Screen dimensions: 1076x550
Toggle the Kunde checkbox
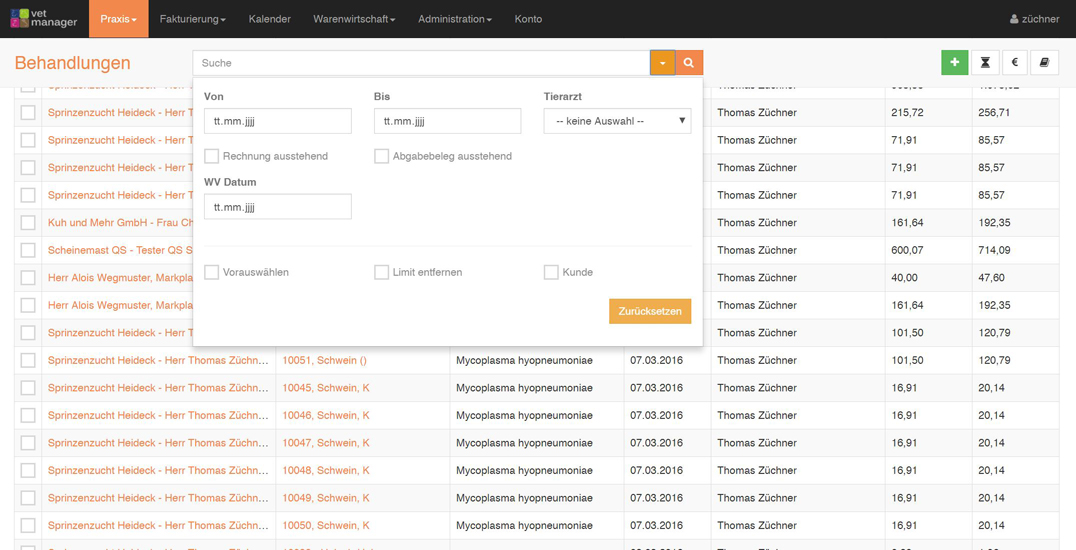click(x=551, y=272)
